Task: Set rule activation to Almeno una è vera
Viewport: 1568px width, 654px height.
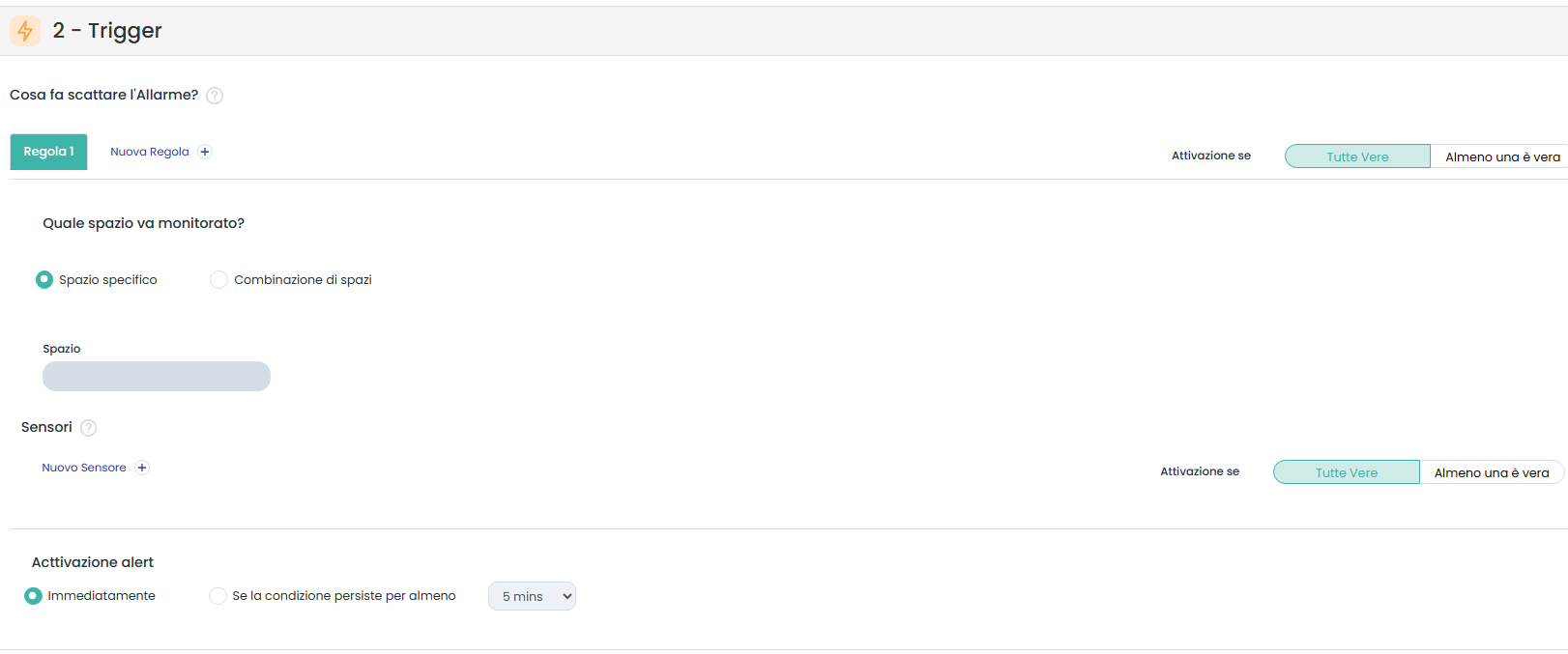Action: pos(1501,156)
